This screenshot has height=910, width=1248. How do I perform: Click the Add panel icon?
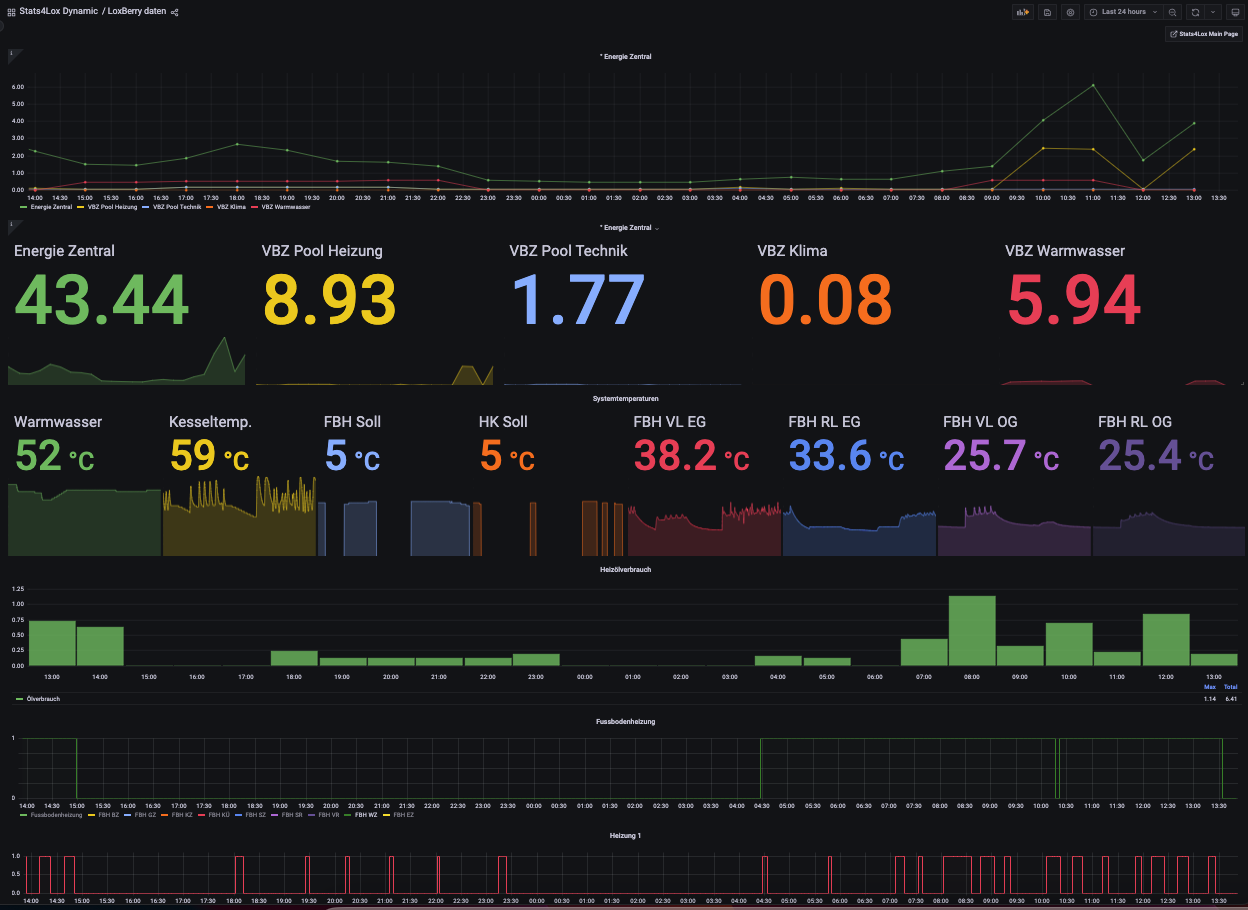(x=1022, y=12)
